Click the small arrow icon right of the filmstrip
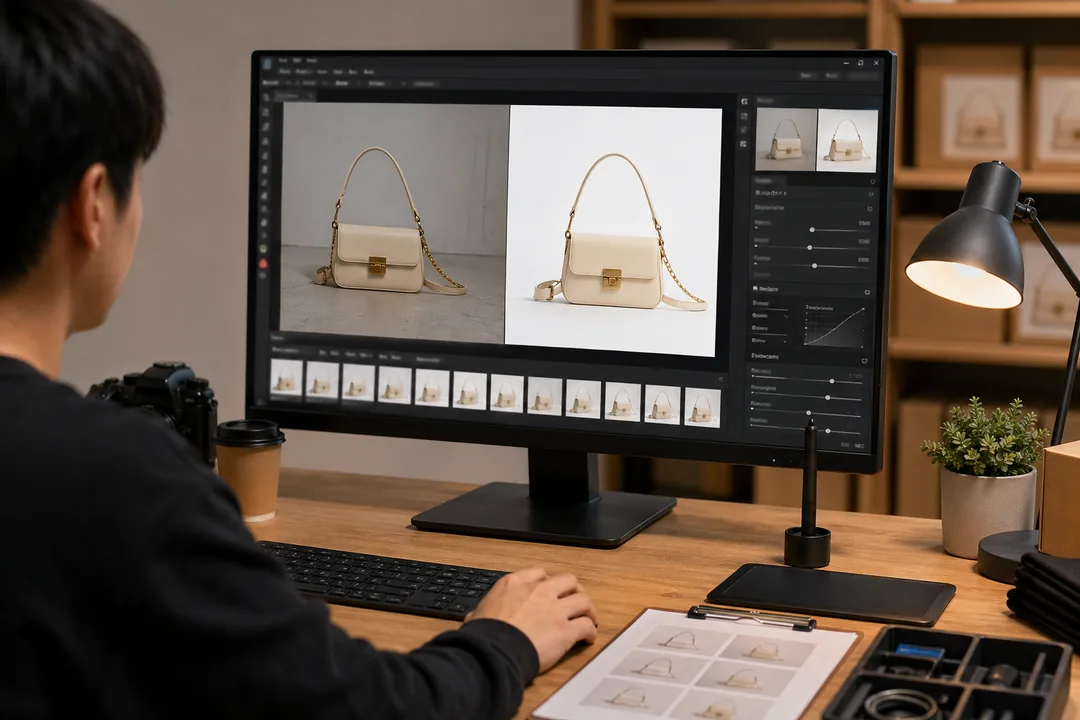The image size is (1080, 720). pyautogui.click(x=721, y=379)
